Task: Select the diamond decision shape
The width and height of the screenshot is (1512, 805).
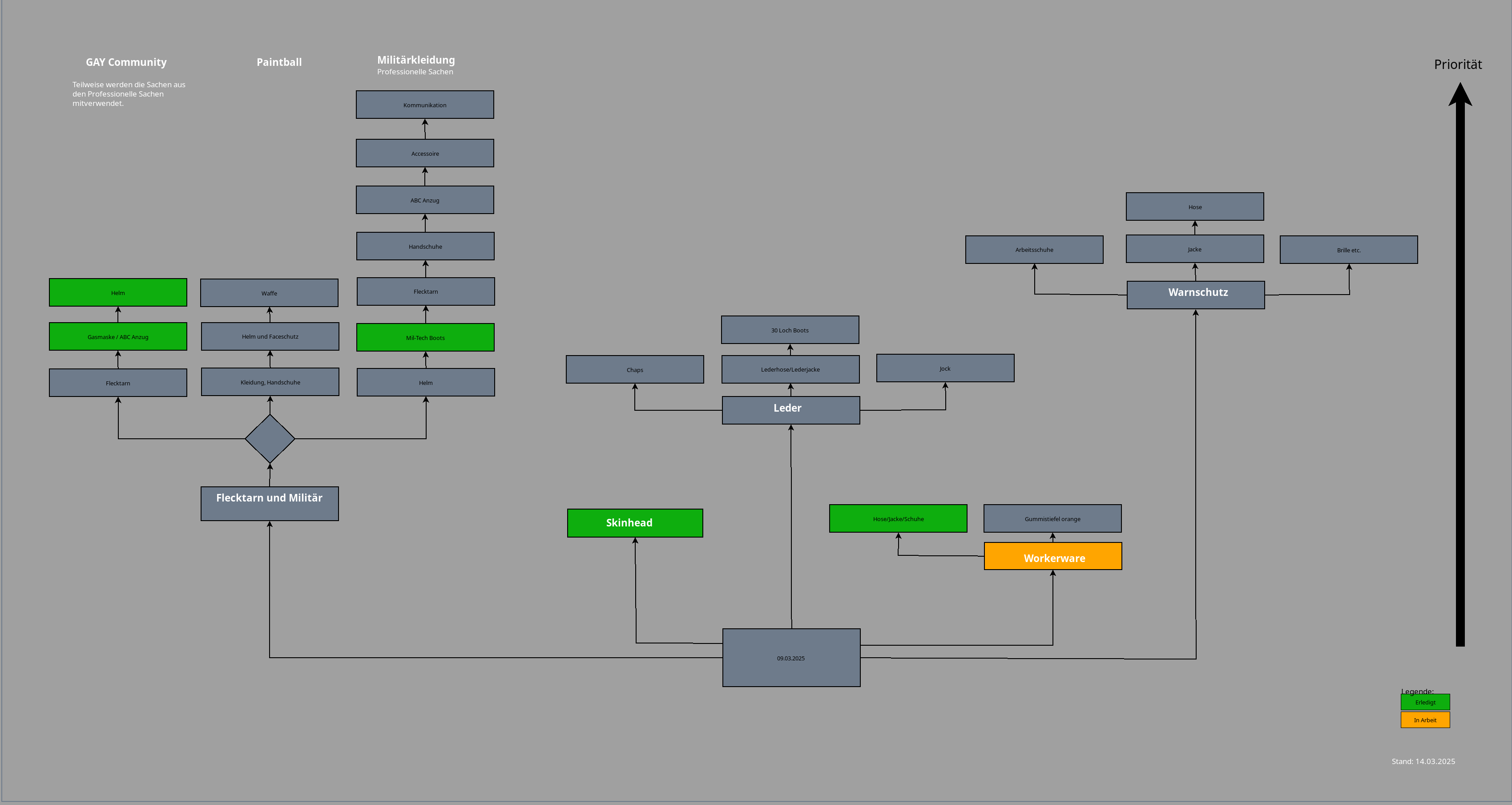Action: click(x=270, y=439)
